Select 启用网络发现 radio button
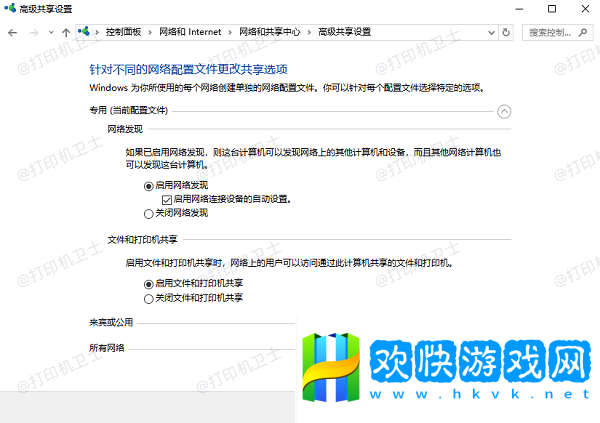The image size is (600, 423). [x=148, y=186]
